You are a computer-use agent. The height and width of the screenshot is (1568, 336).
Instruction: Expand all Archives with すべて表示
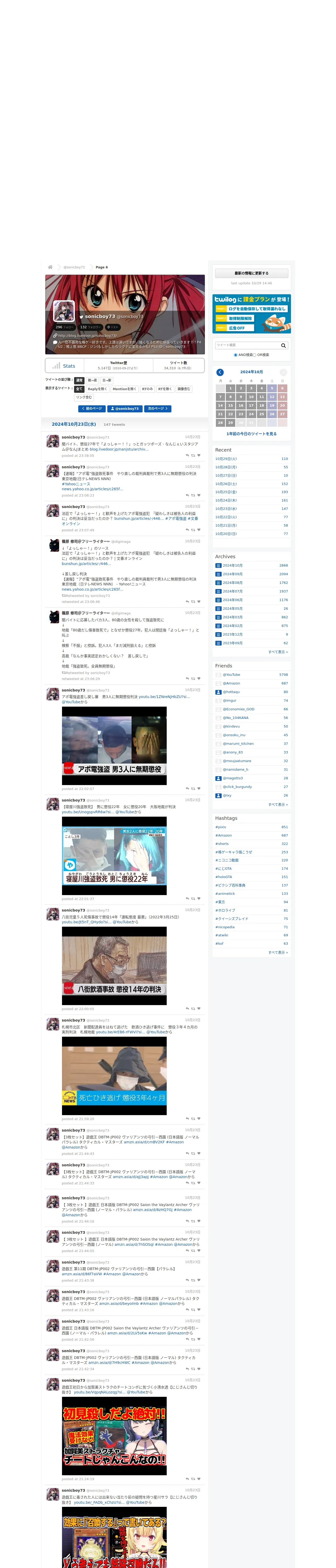(278, 652)
